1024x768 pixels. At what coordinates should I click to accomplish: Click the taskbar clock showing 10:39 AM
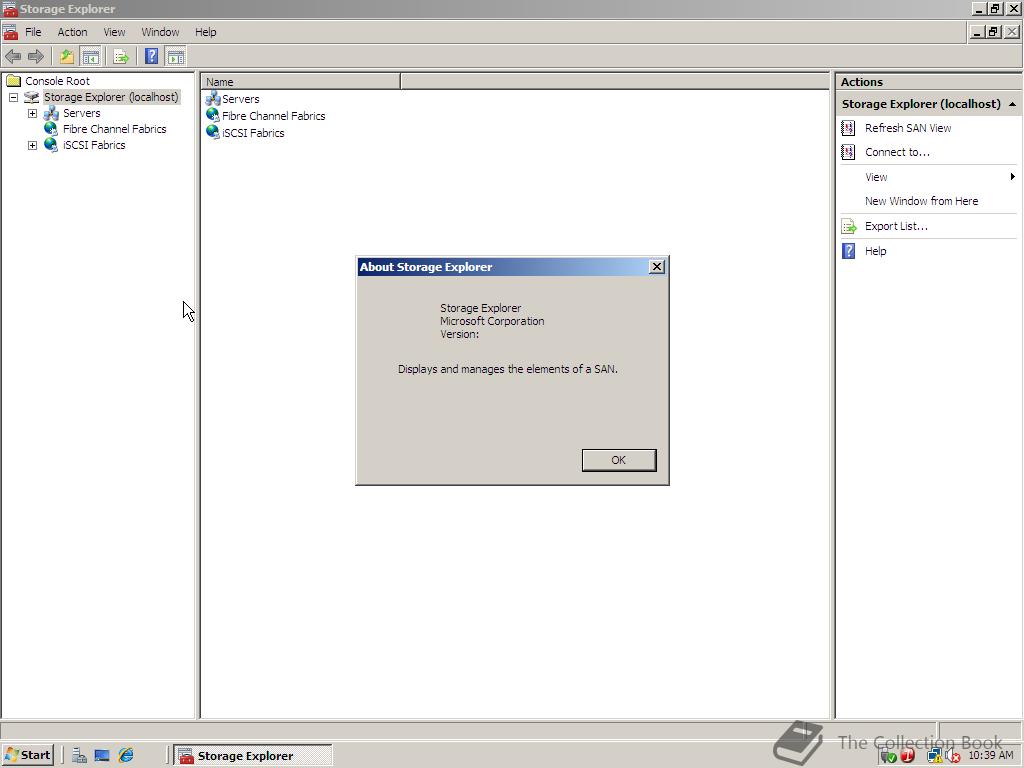990,756
